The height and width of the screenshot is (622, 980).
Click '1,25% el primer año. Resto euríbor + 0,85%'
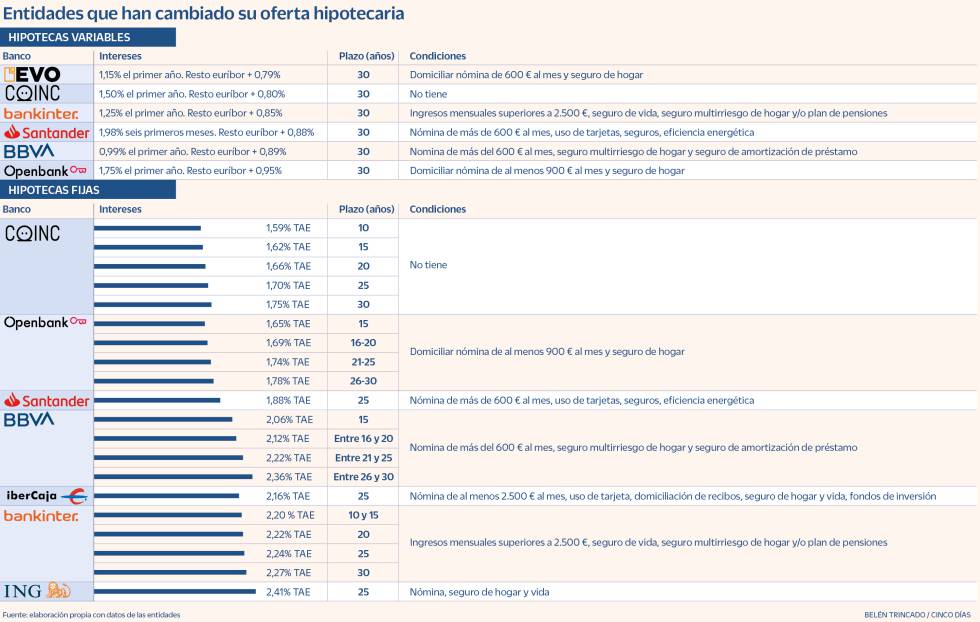[191, 113]
